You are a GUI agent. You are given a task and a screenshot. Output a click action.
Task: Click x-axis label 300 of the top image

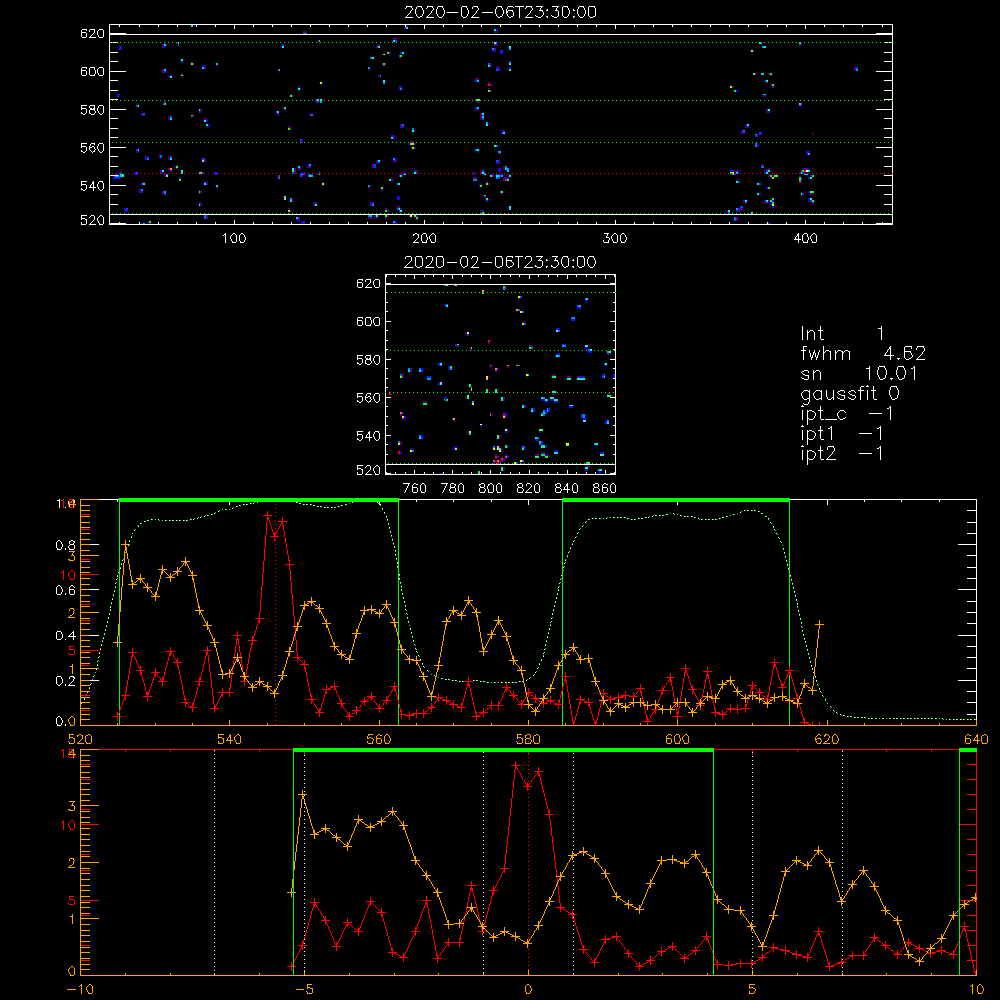(615, 239)
